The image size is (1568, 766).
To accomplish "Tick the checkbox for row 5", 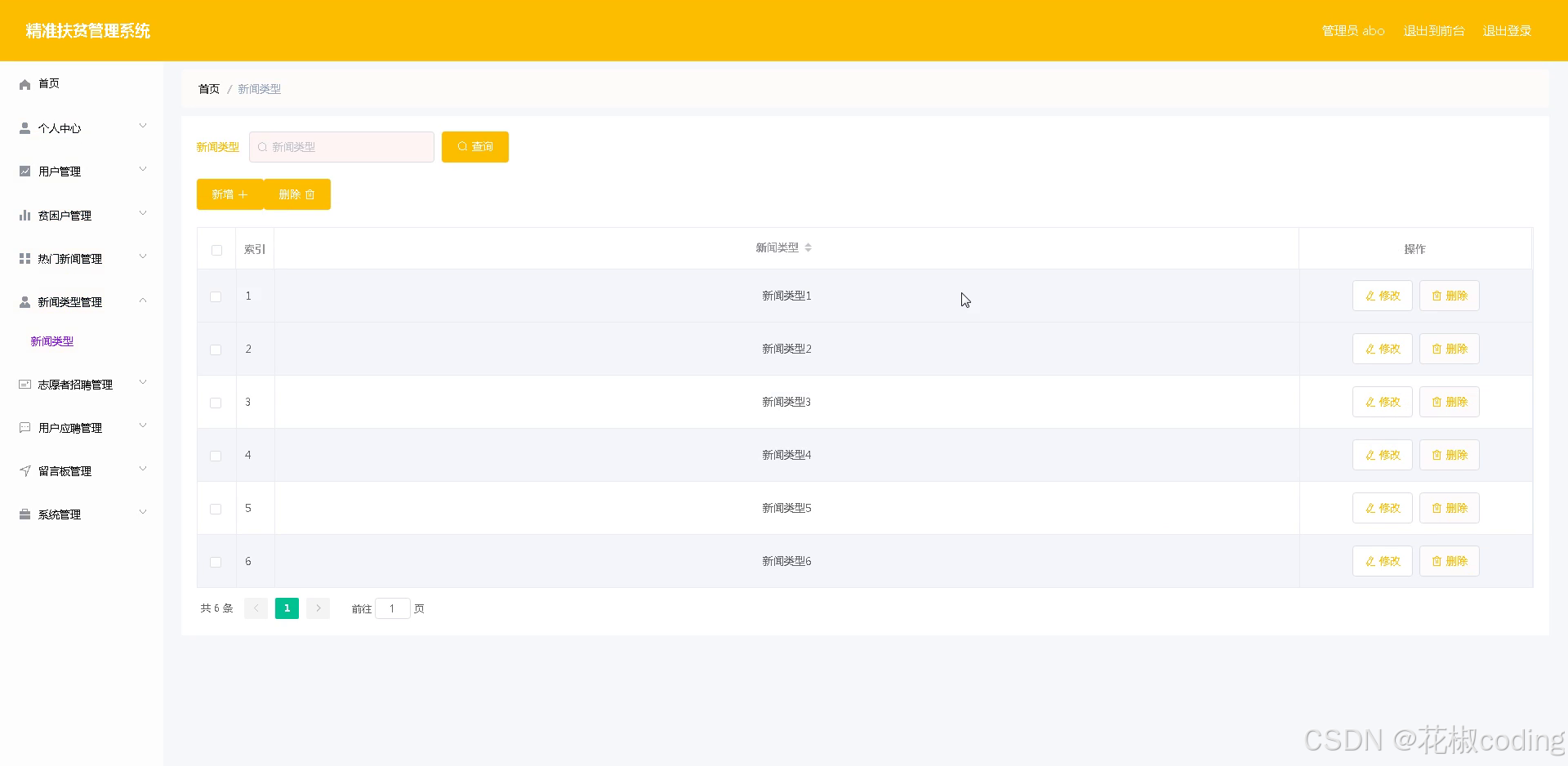I will click(x=216, y=509).
